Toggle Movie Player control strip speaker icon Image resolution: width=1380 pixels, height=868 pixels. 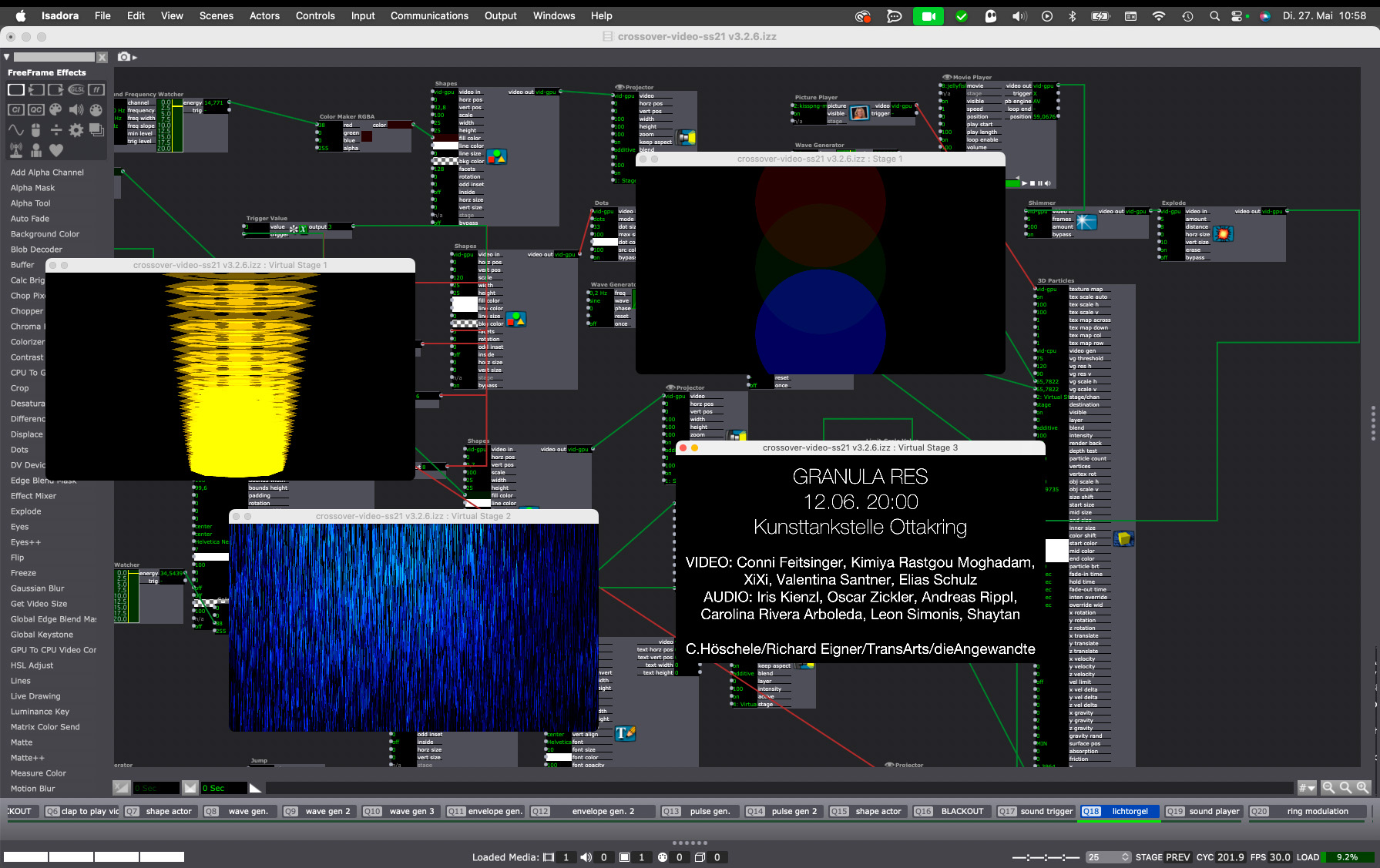[1048, 183]
